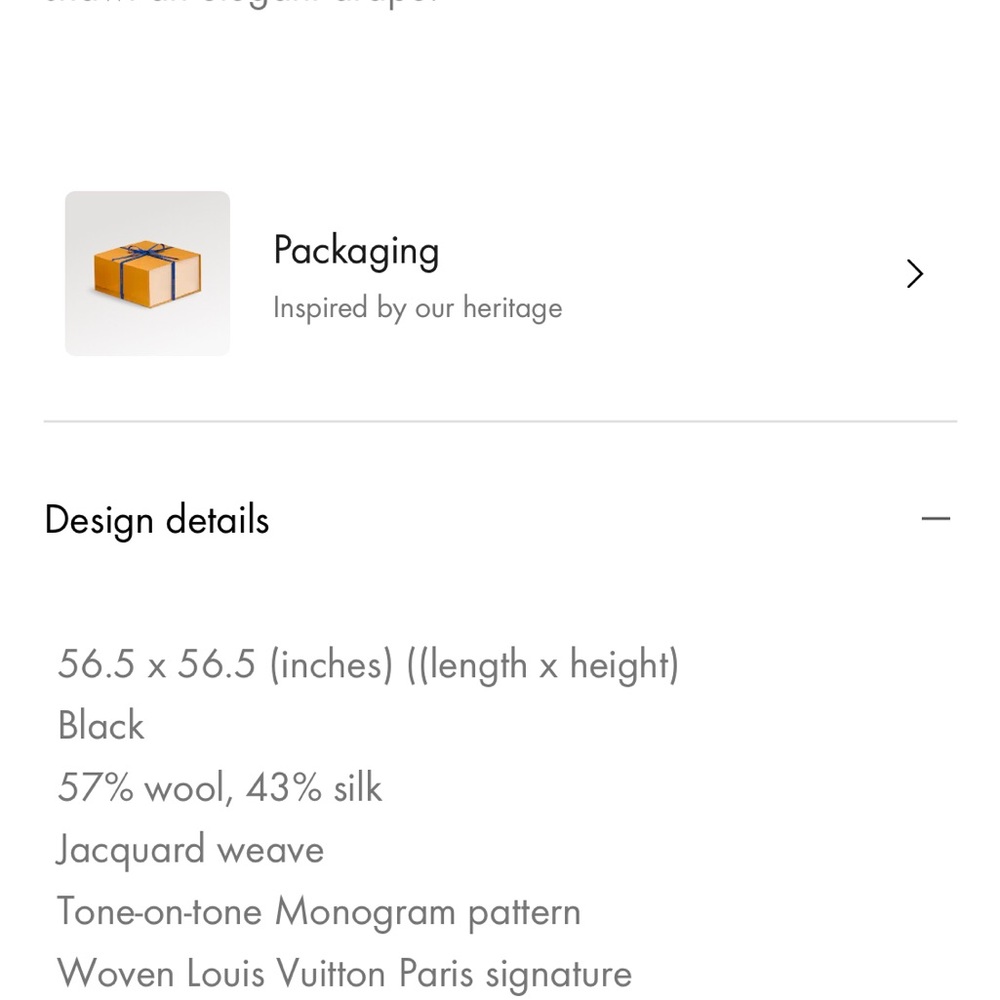Open the Packaging box thumbnail image
This screenshot has height=1000, width=1000.
tap(147, 273)
